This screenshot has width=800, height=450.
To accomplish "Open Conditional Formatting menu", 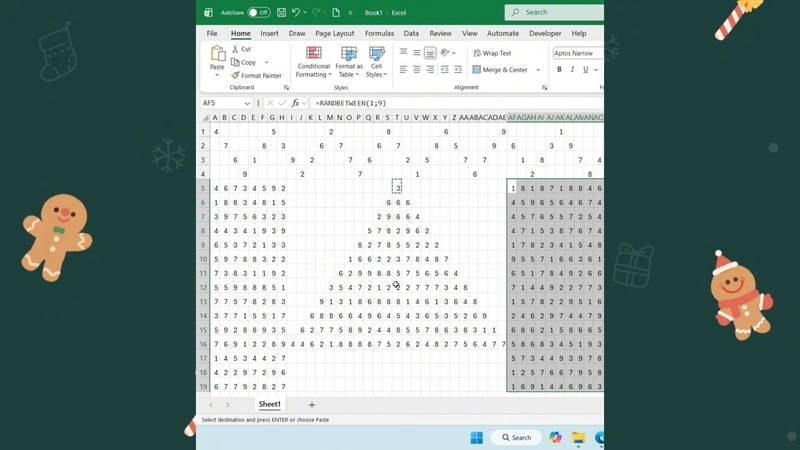I will [x=314, y=62].
